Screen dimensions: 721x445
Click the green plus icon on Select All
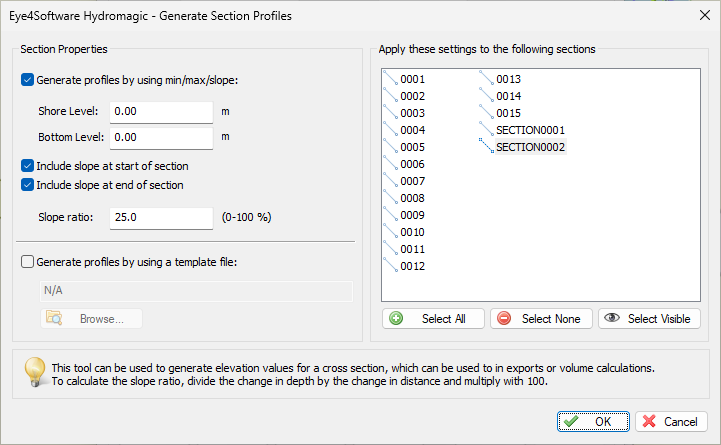[396, 318]
